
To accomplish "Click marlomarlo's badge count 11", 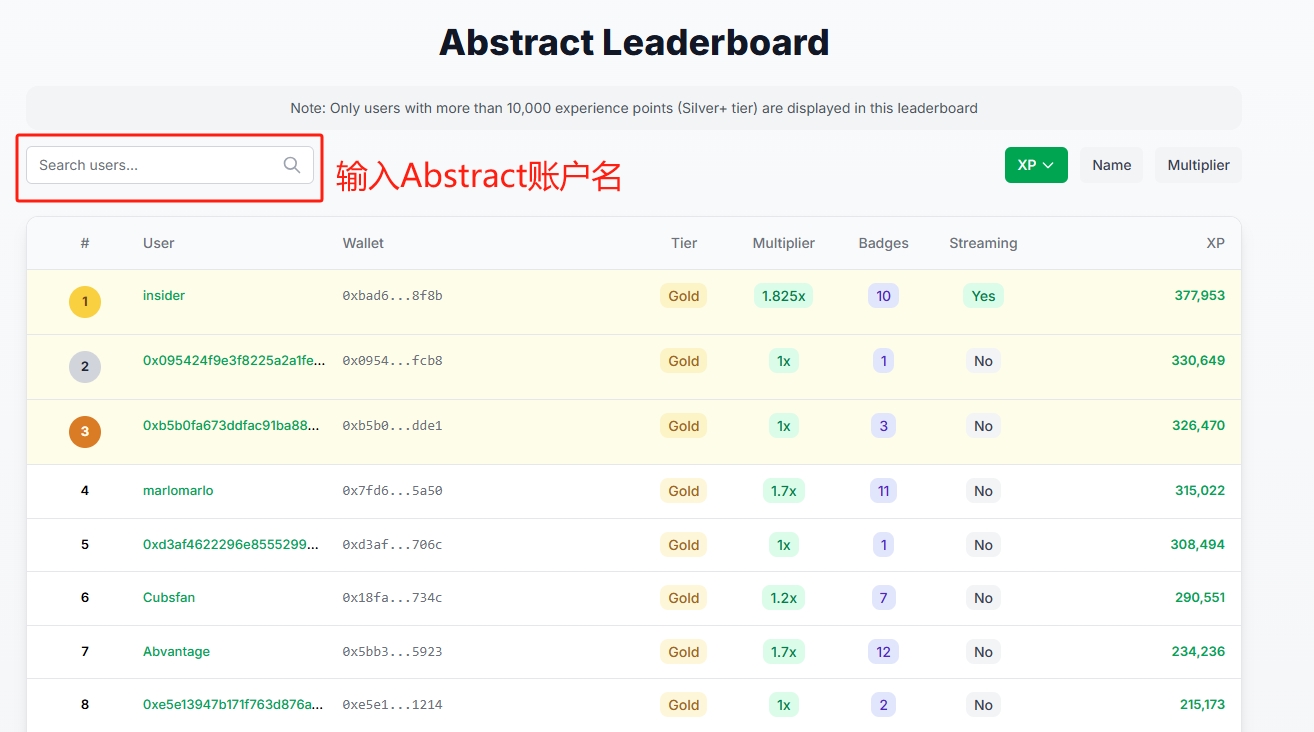I will (883, 491).
